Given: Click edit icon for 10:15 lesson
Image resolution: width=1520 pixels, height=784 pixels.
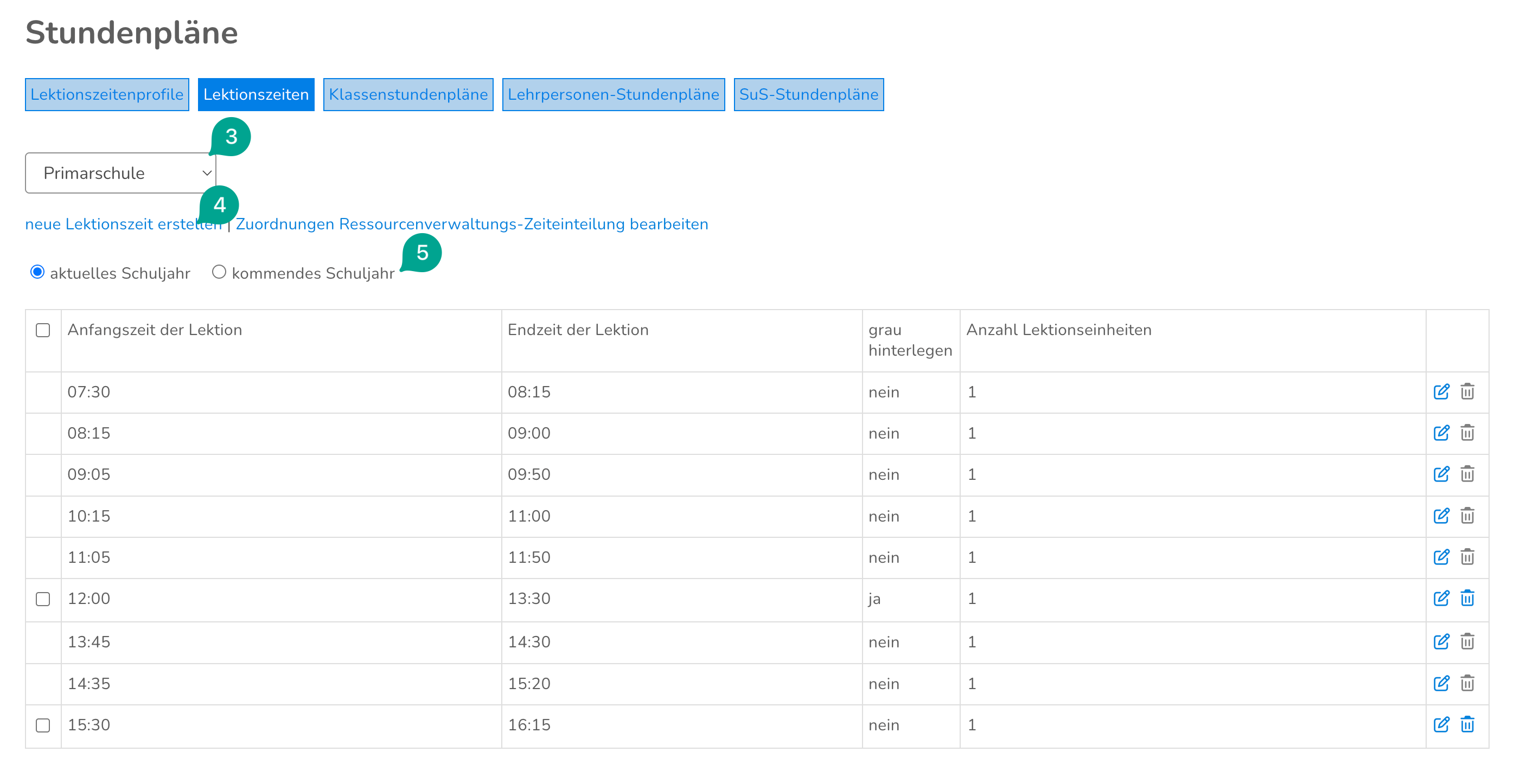Looking at the screenshot, I should click(x=1440, y=516).
